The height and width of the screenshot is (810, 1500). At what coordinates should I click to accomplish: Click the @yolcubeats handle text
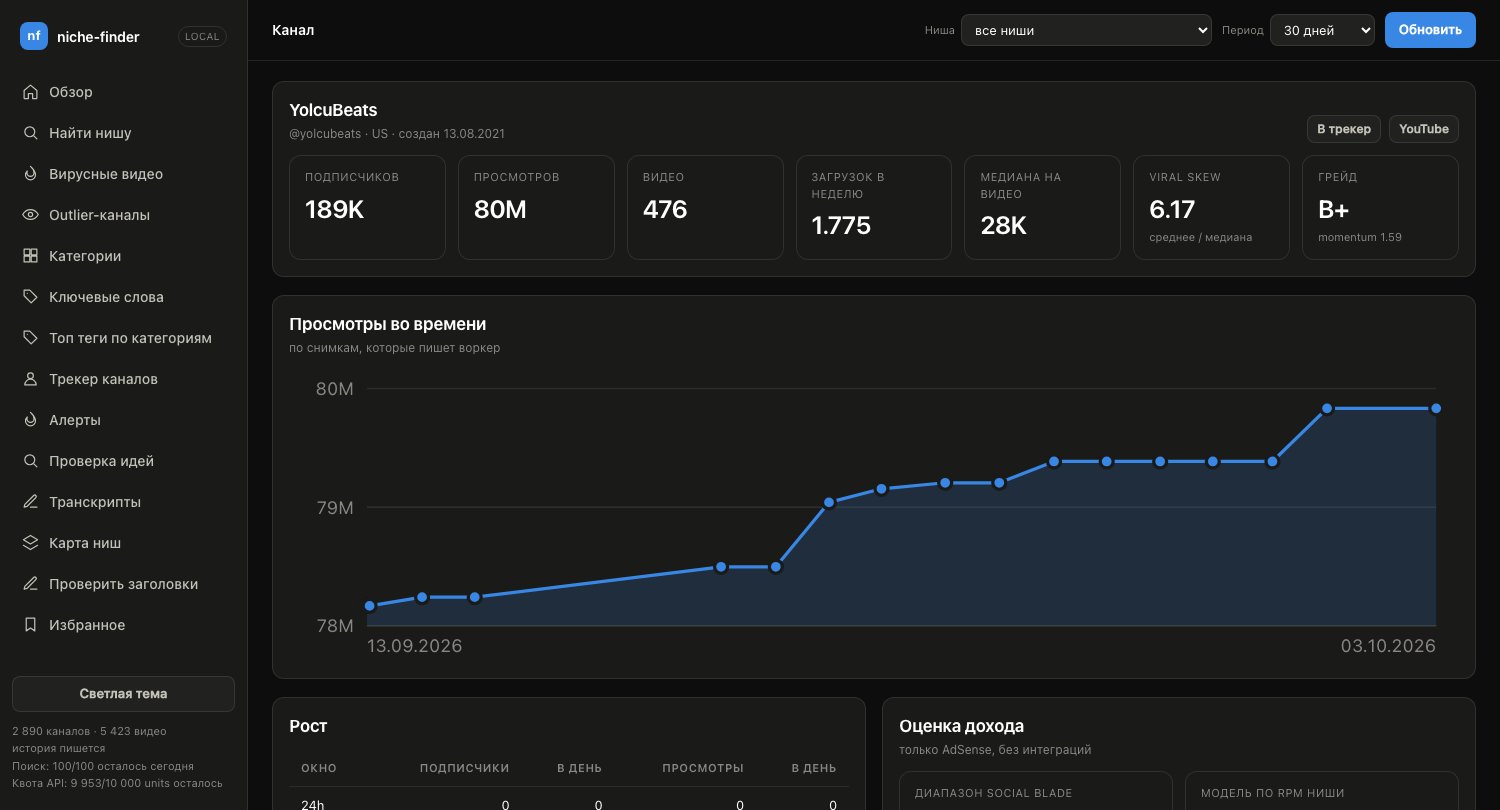coord(325,133)
